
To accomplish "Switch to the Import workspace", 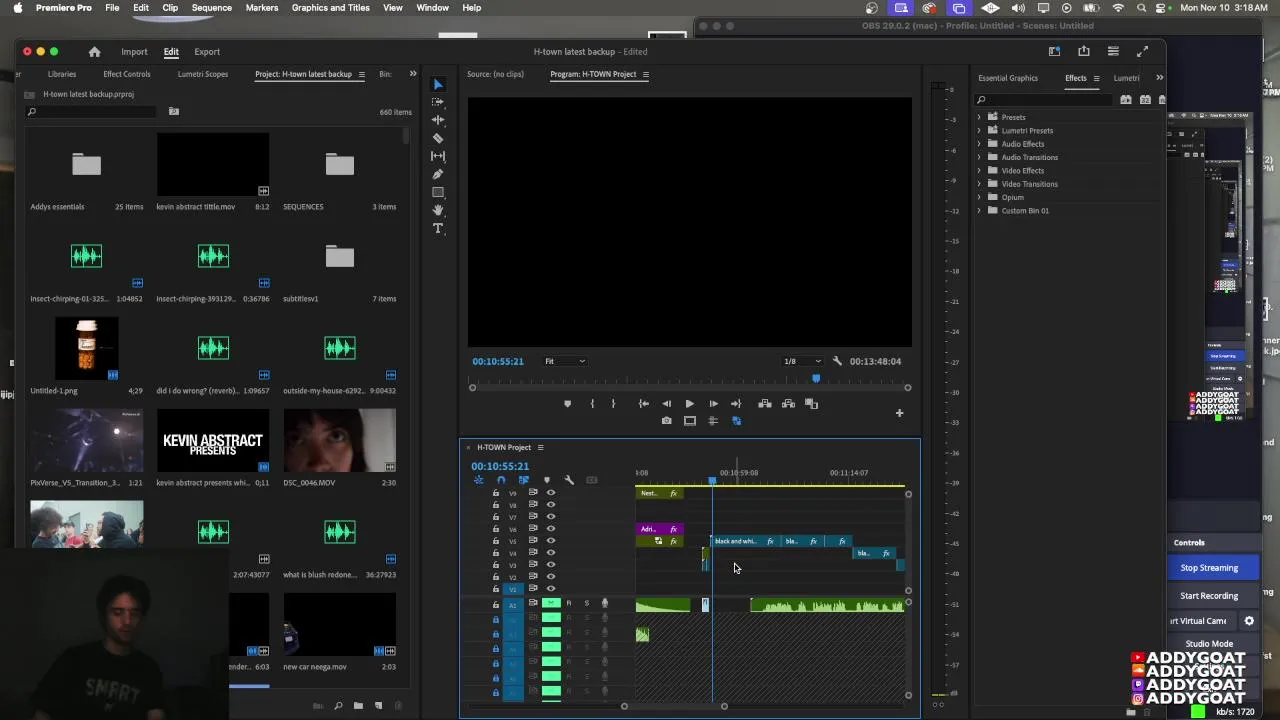I will (134, 52).
